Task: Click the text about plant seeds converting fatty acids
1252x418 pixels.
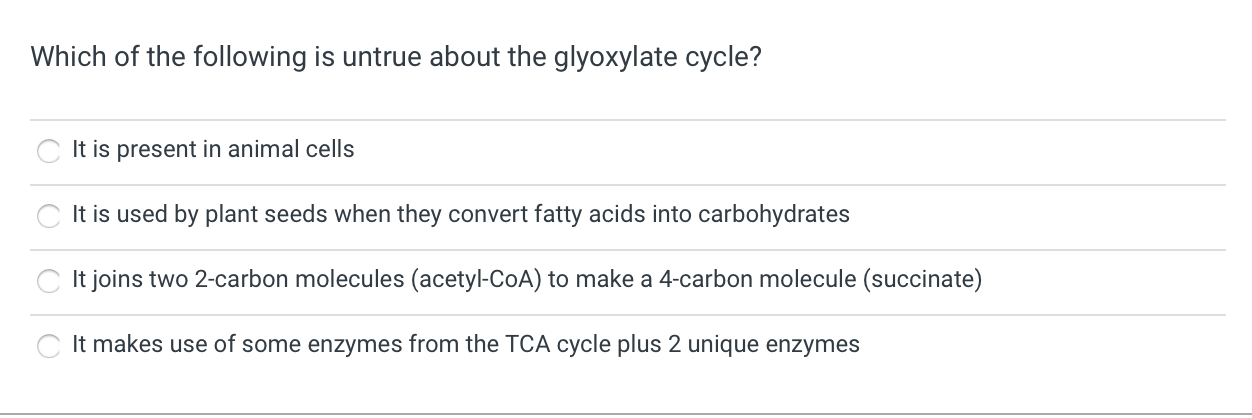Action: click(x=461, y=215)
